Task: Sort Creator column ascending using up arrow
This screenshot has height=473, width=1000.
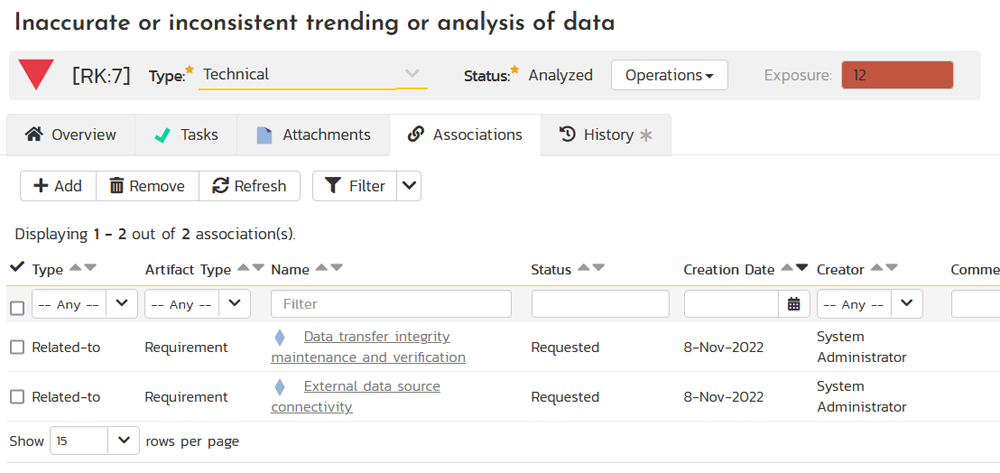Action: [x=876, y=268]
